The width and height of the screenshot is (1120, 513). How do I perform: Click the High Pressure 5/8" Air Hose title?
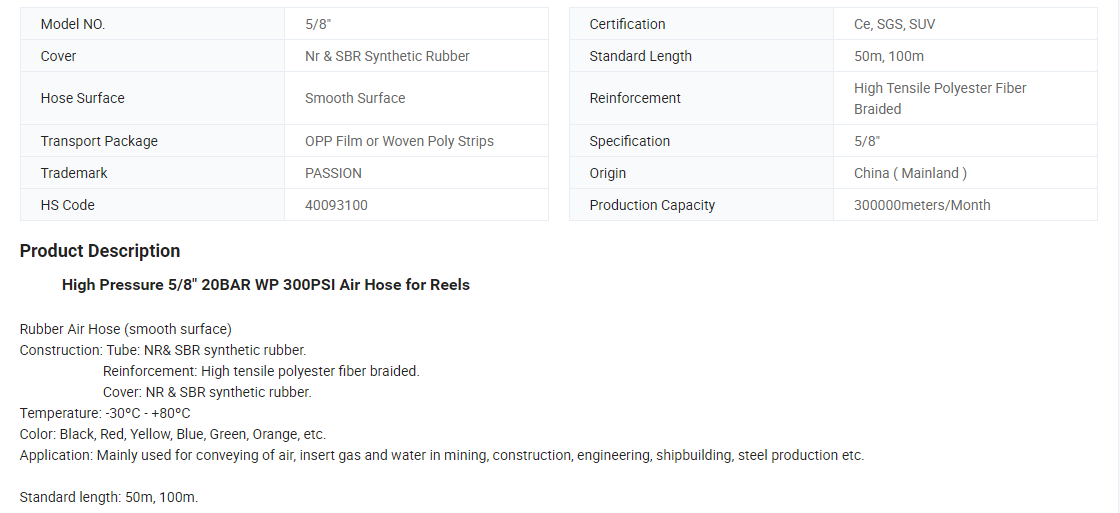click(266, 284)
